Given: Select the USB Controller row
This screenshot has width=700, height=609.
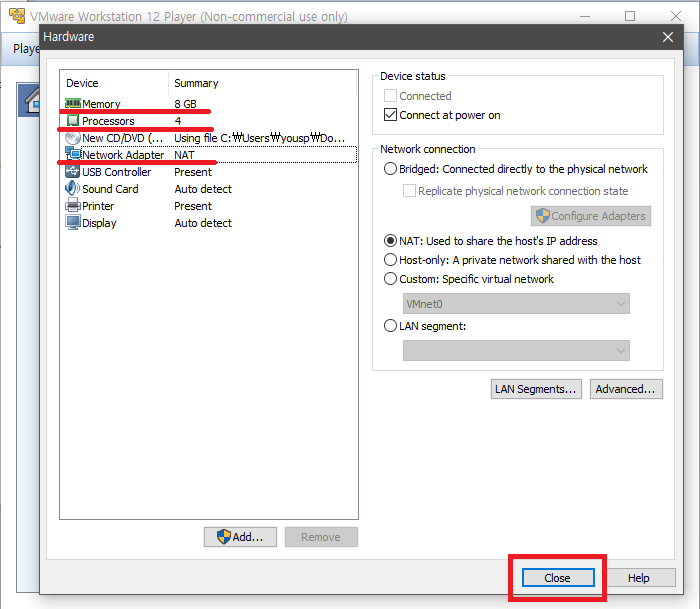Looking at the screenshot, I should click(209, 171).
